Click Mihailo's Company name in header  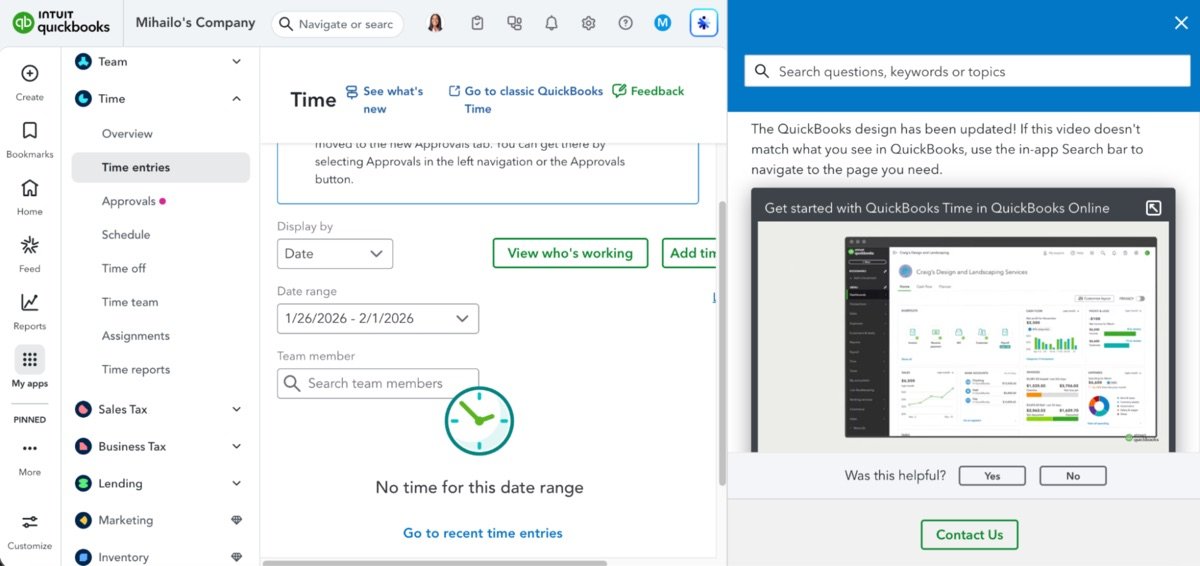coord(196,22)
